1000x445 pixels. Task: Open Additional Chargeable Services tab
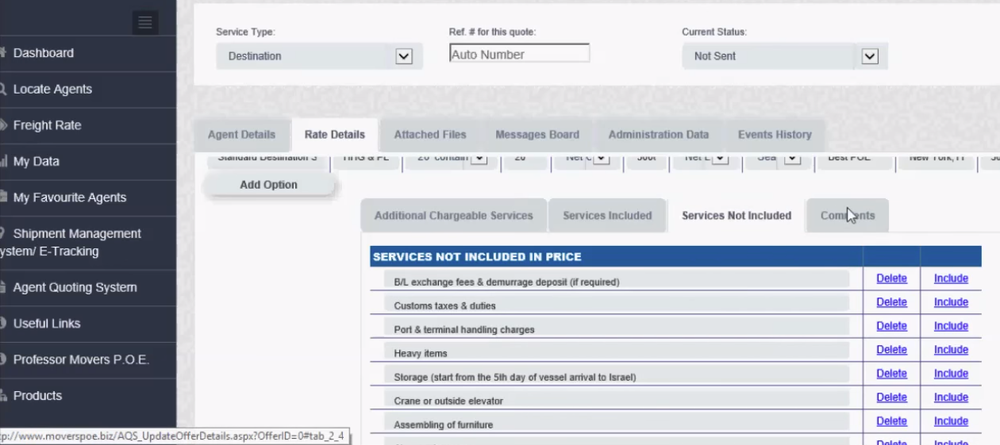pos(453,215)
